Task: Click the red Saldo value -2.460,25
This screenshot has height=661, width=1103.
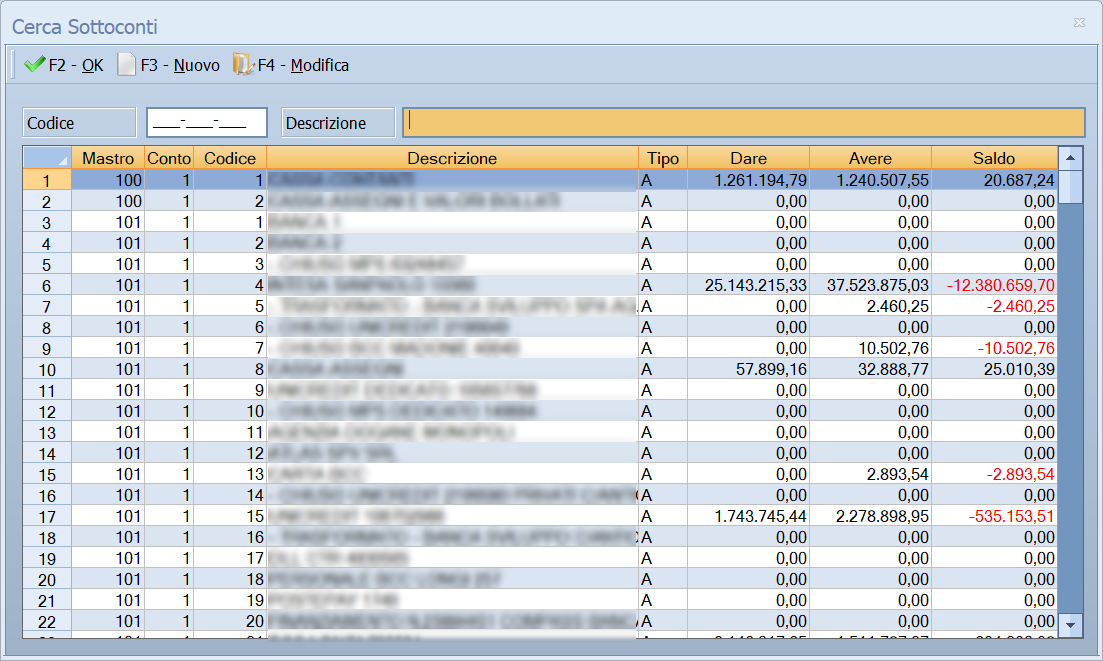Action: coord(1020,307)
